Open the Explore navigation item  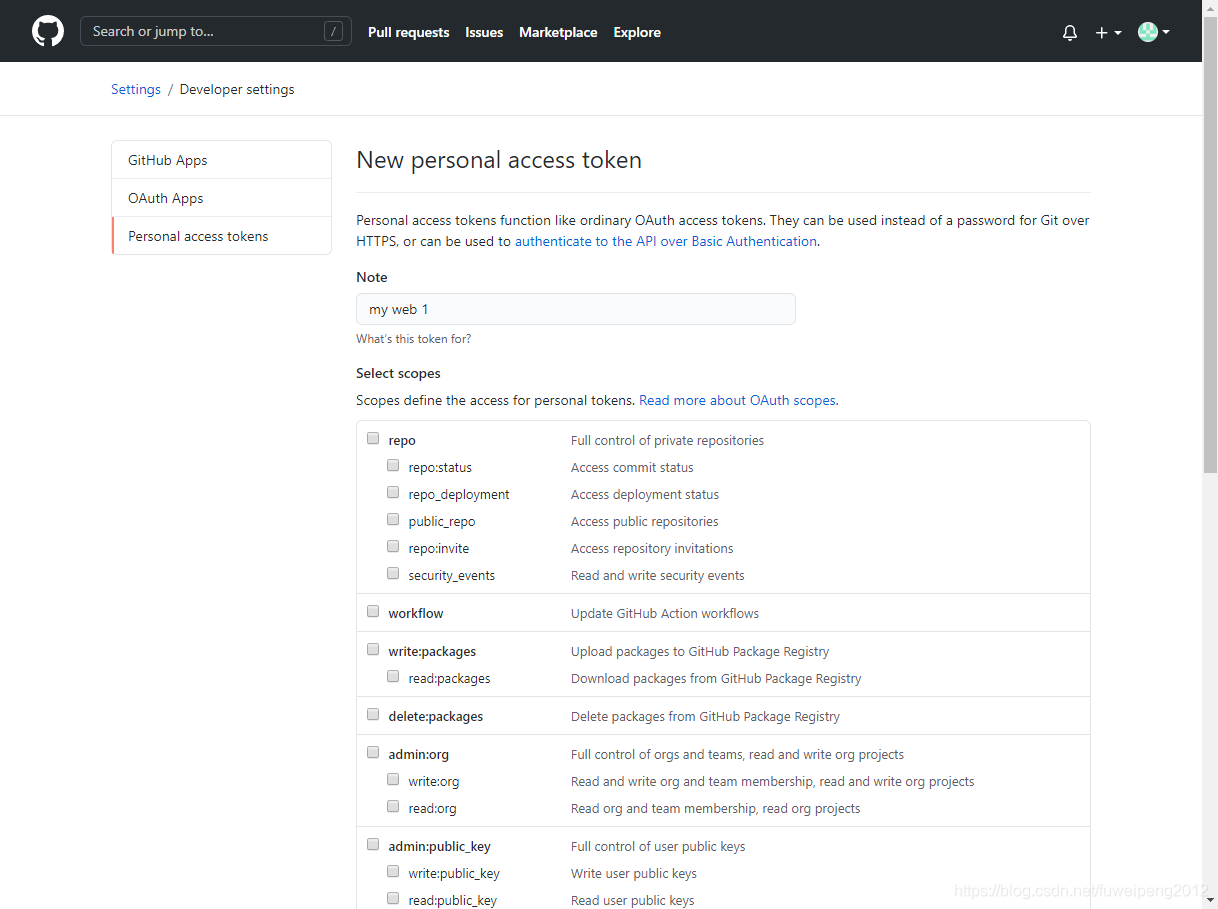point(637,33)
